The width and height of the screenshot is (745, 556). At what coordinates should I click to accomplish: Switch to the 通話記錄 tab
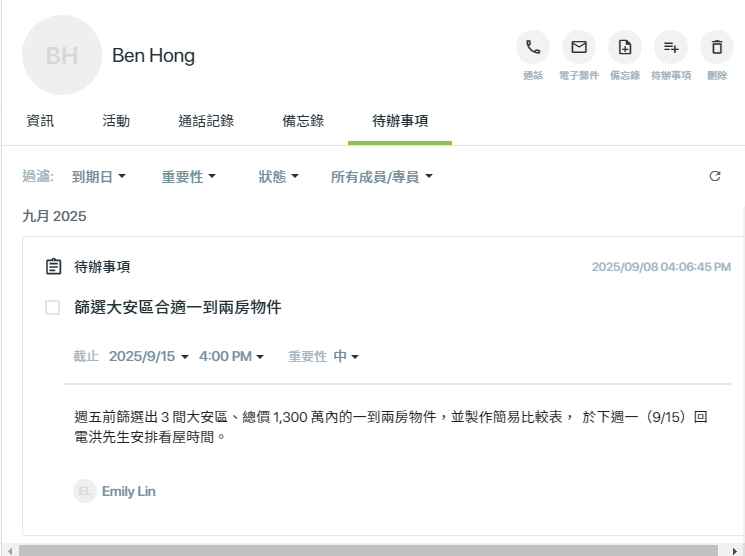coord(206,121)
